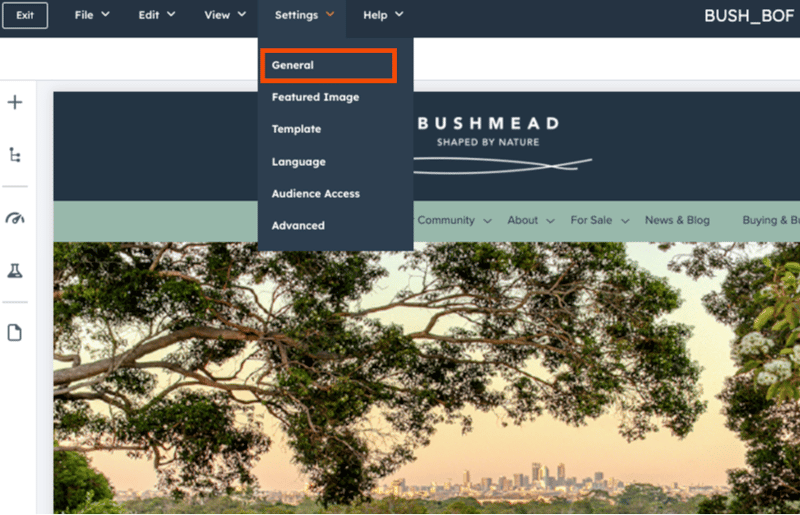Open the Optimize gauge icon
Screen dimensions: 800x515
pos(15,218)
